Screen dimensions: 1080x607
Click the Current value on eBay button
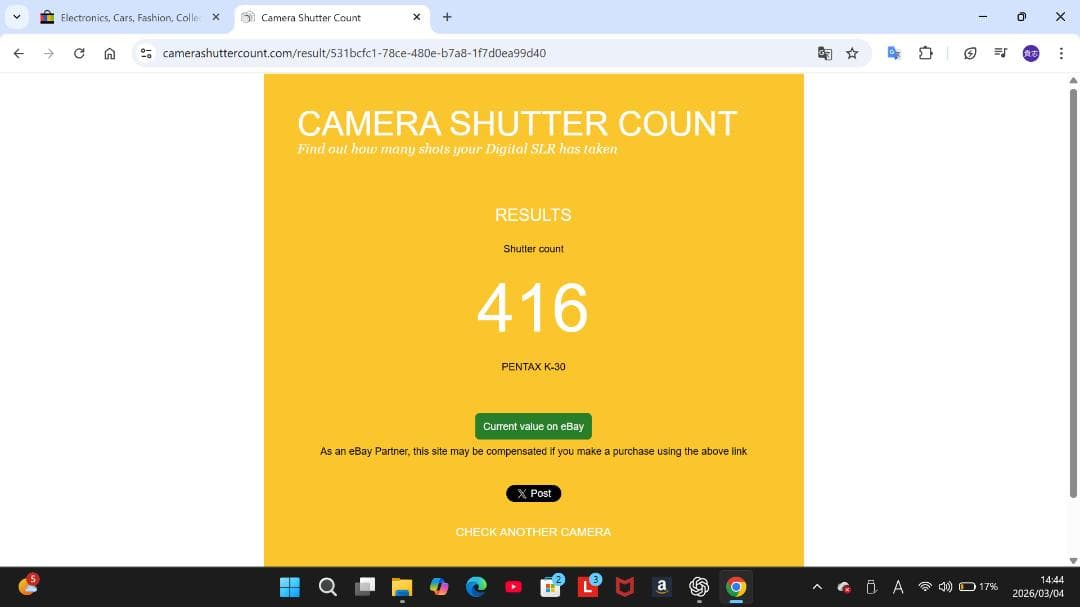(x=533, y=426)
